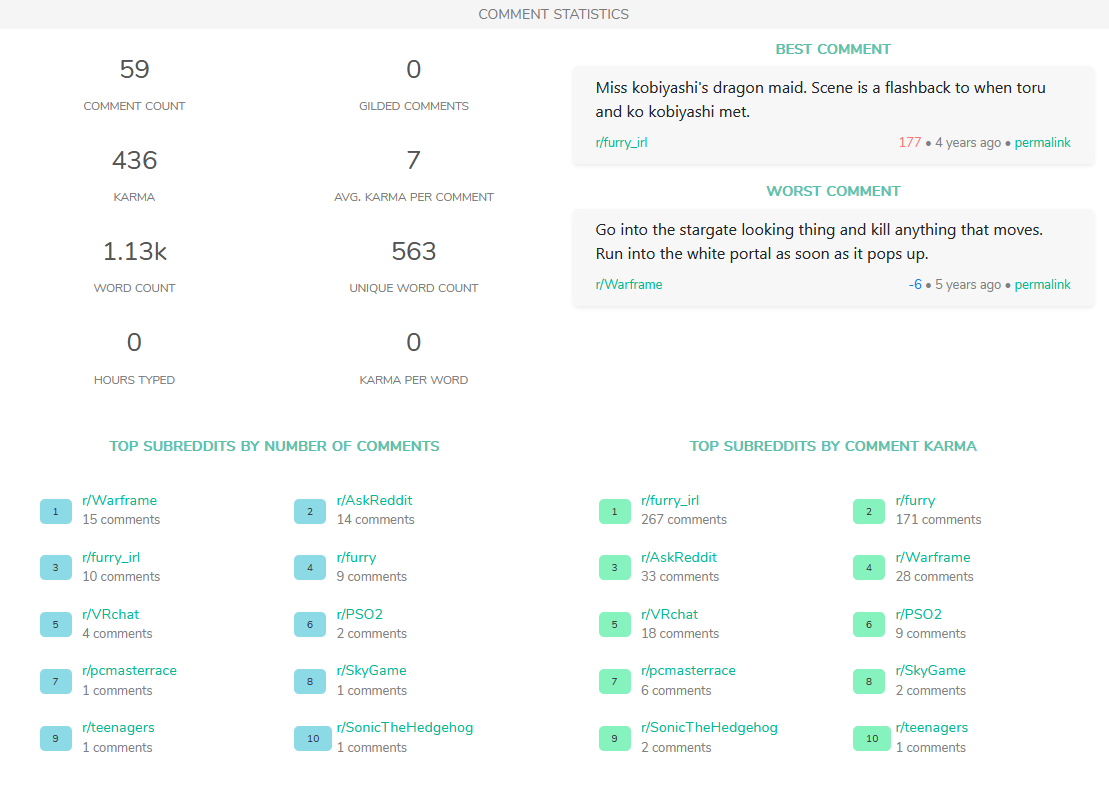Open r/AskReddit with 14 comments
This screenshot has height=794, width=1109.
(374, 500)
